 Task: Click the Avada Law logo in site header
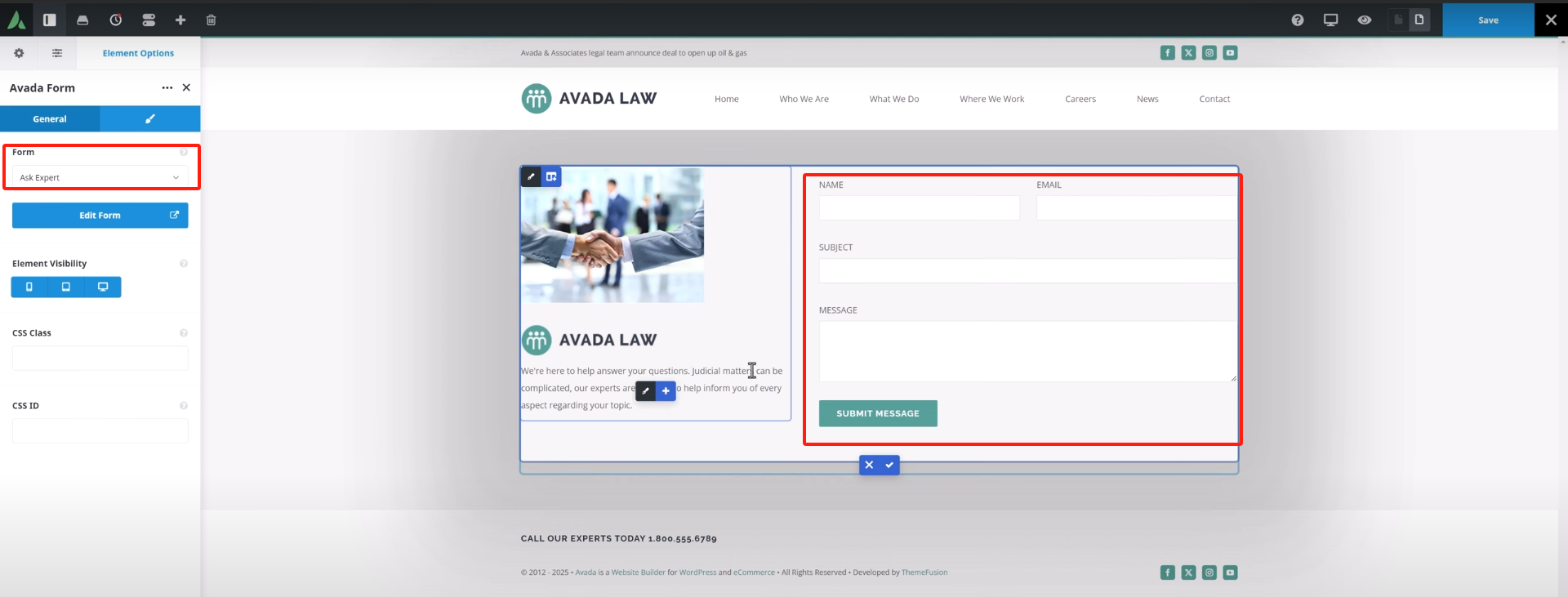(x=589, y=99)
